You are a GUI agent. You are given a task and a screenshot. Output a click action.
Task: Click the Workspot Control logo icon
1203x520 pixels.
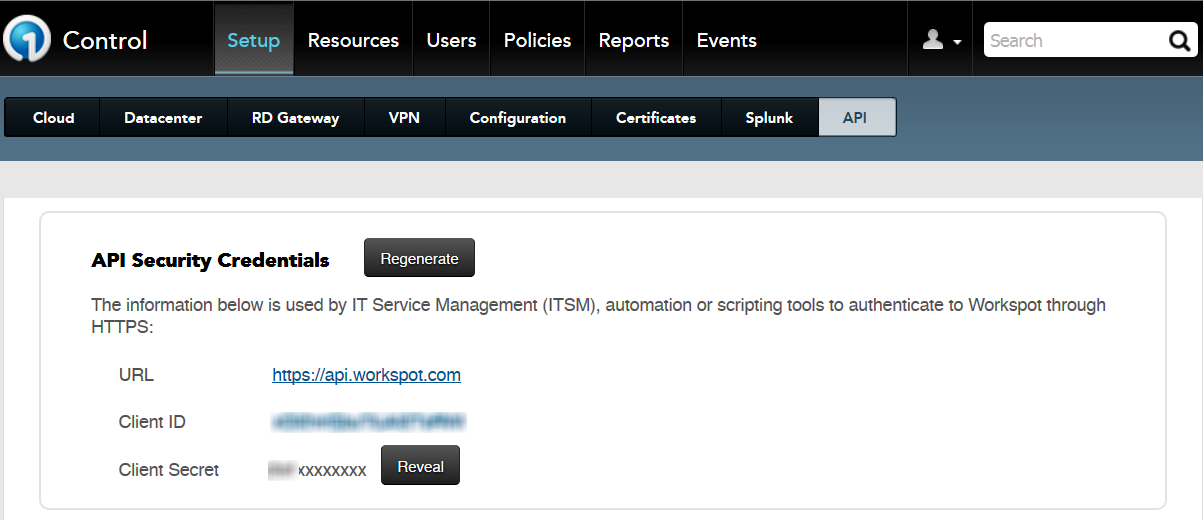click(27, 40)
